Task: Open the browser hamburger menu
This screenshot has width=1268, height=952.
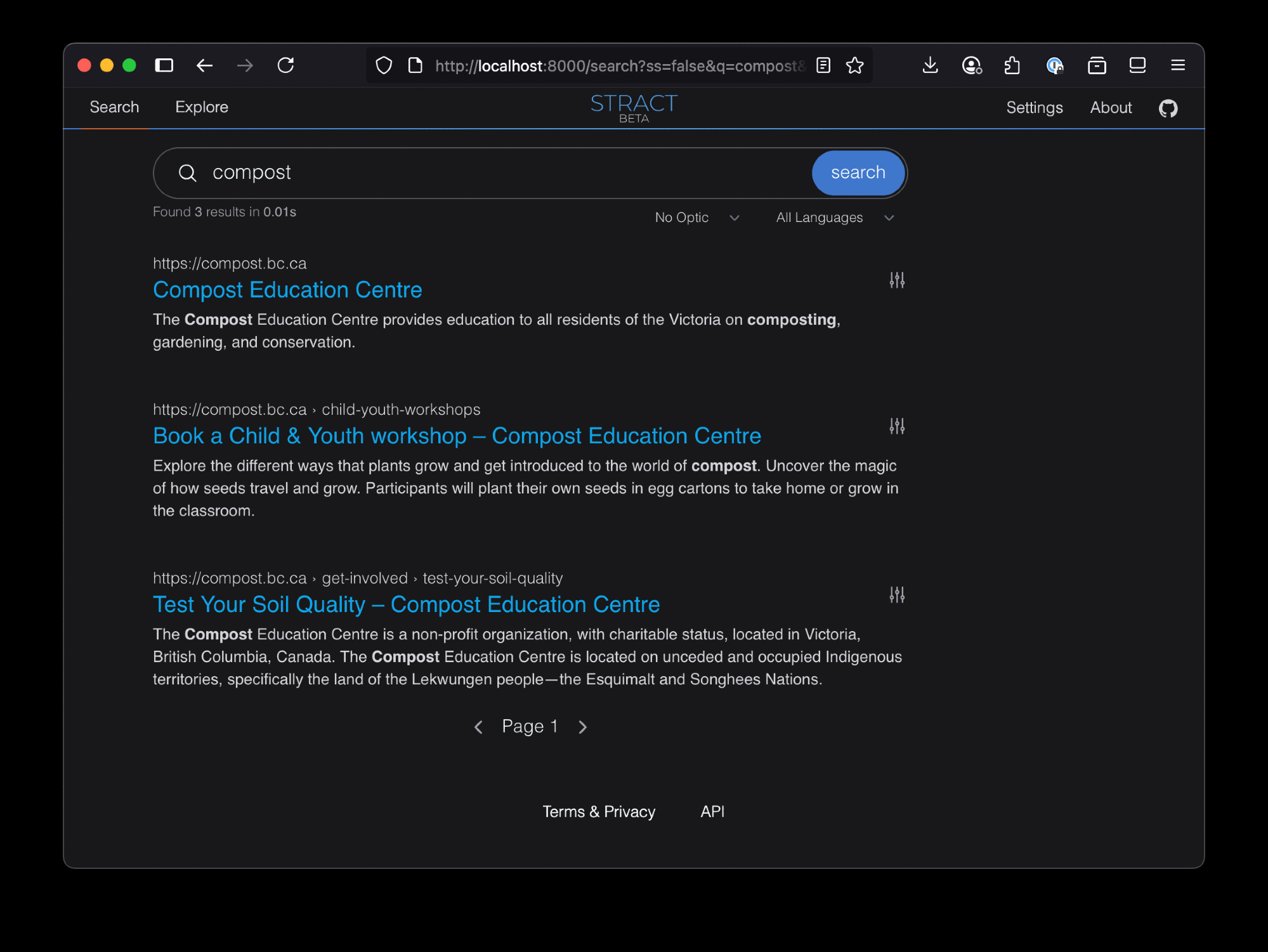Action: (x=1178, y=65)
